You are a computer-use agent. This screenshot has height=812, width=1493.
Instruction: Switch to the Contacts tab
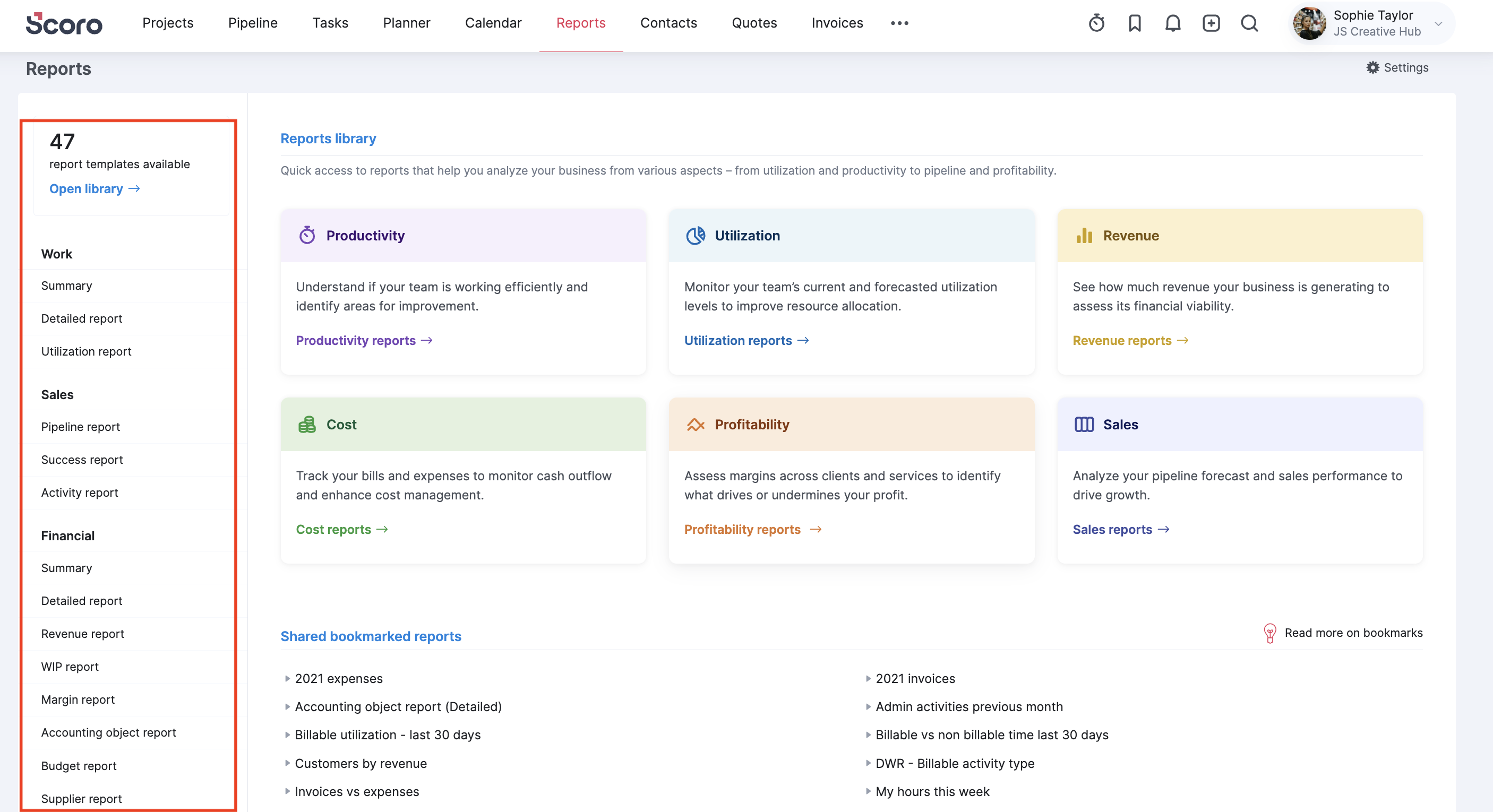coord(668,23)
